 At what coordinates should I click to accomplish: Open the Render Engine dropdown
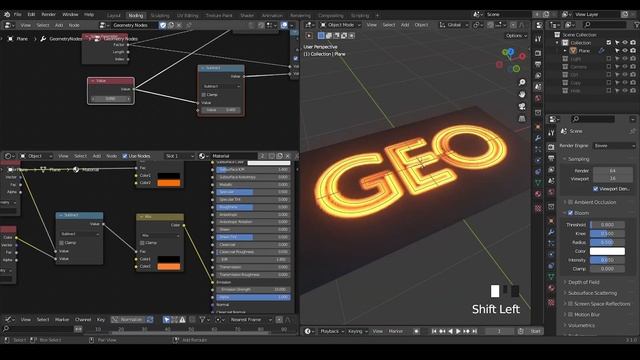click(x=614, y=146)
